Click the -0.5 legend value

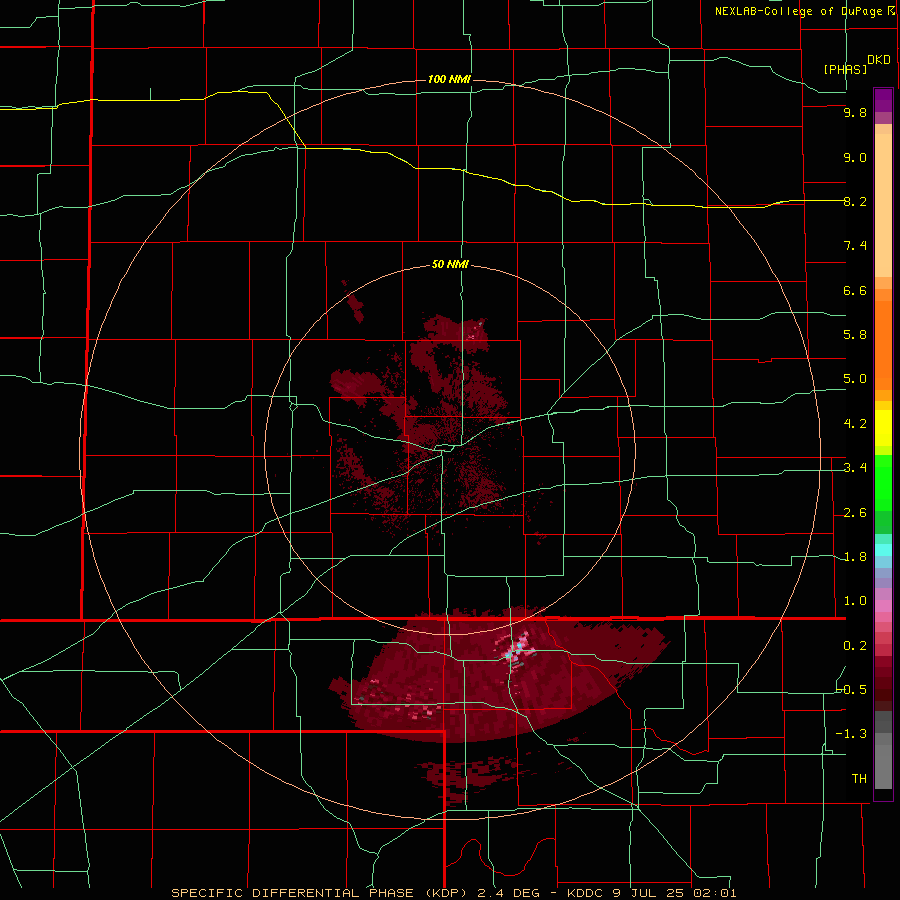[x=852, y=689]
